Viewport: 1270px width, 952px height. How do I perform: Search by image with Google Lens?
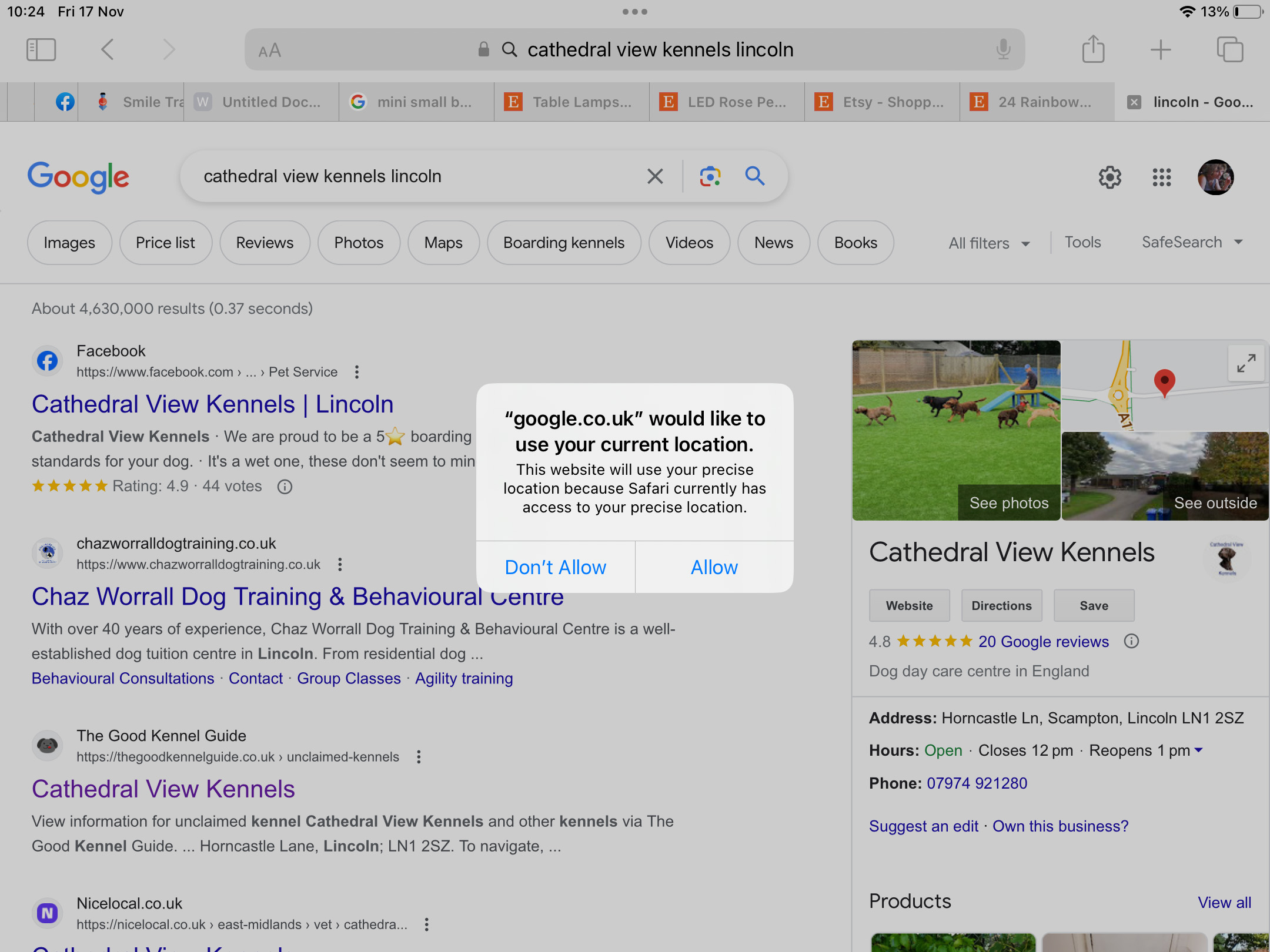click(710, 176)
